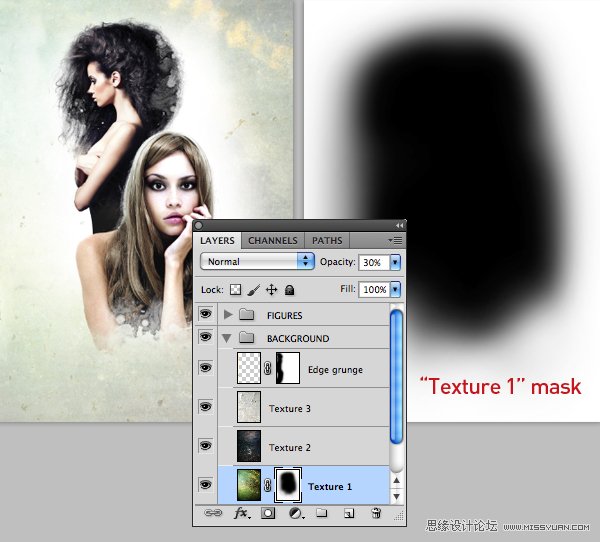Hide the FIGURES group
Image resolution: width=600 pixels, height=542 pixels.
[x=205, y=314]
